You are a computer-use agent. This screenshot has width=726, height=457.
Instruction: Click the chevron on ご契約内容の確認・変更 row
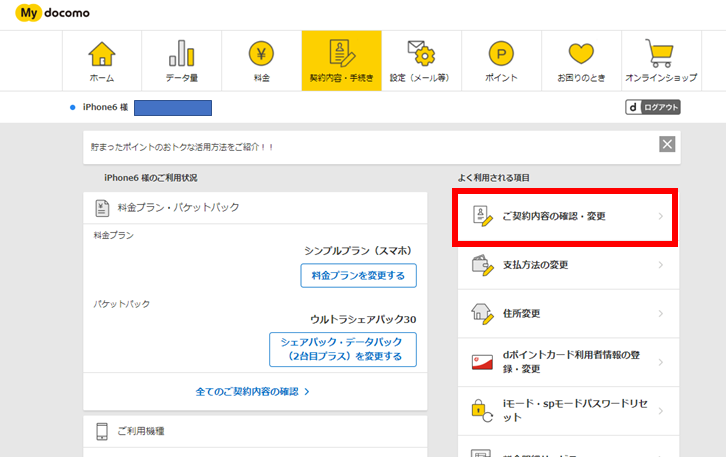click(661, 216)
